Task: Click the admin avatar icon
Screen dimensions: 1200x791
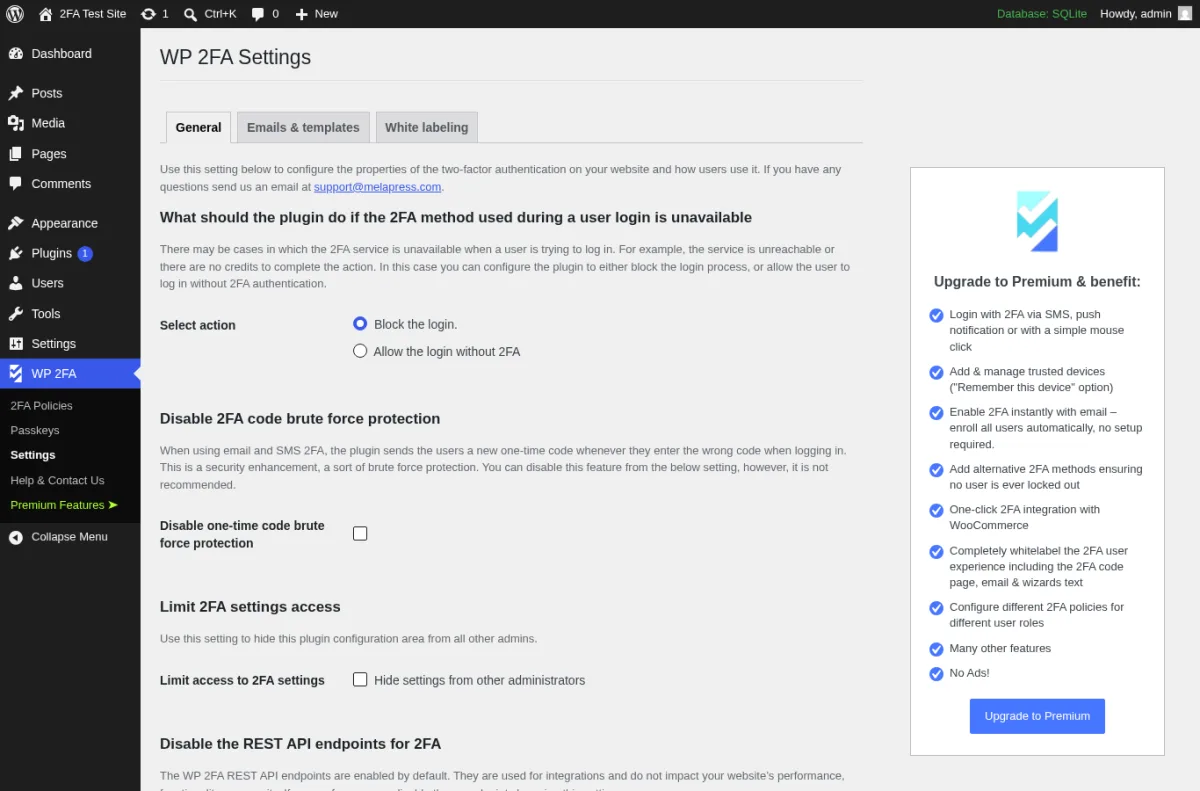Action: [x=1184, y=14]
